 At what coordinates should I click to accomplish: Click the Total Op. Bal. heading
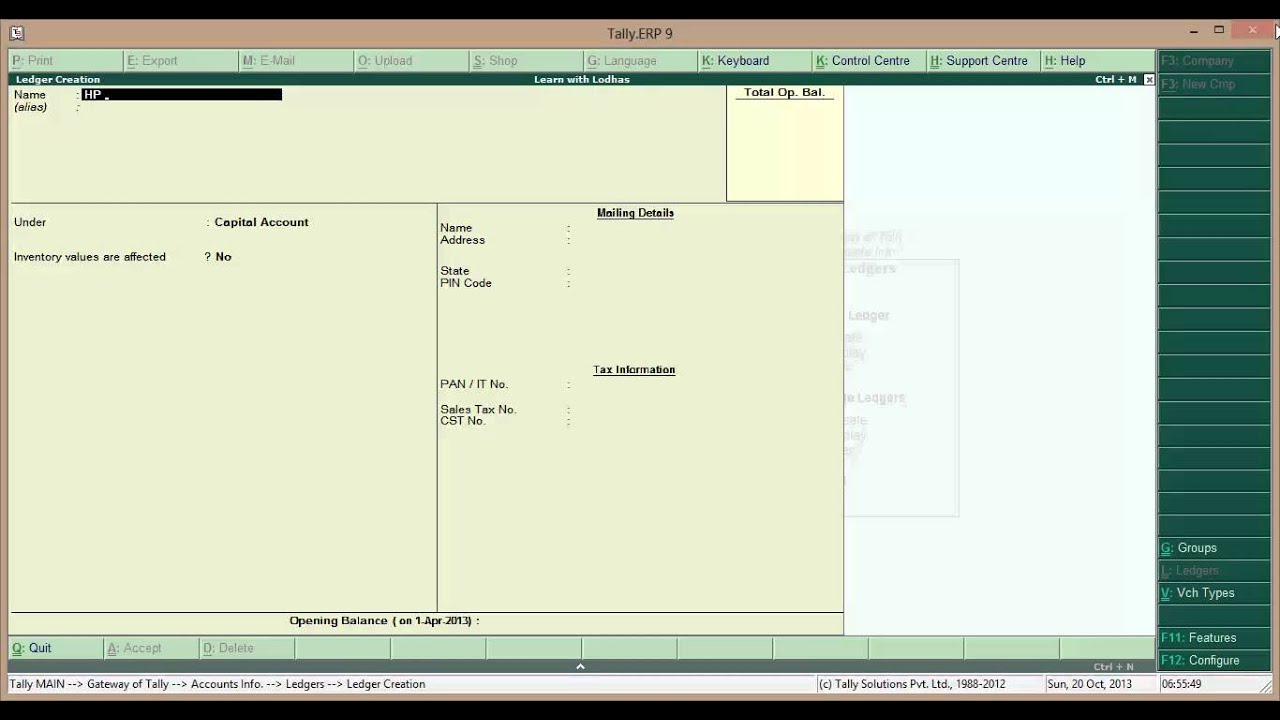(x=784, y=93)
